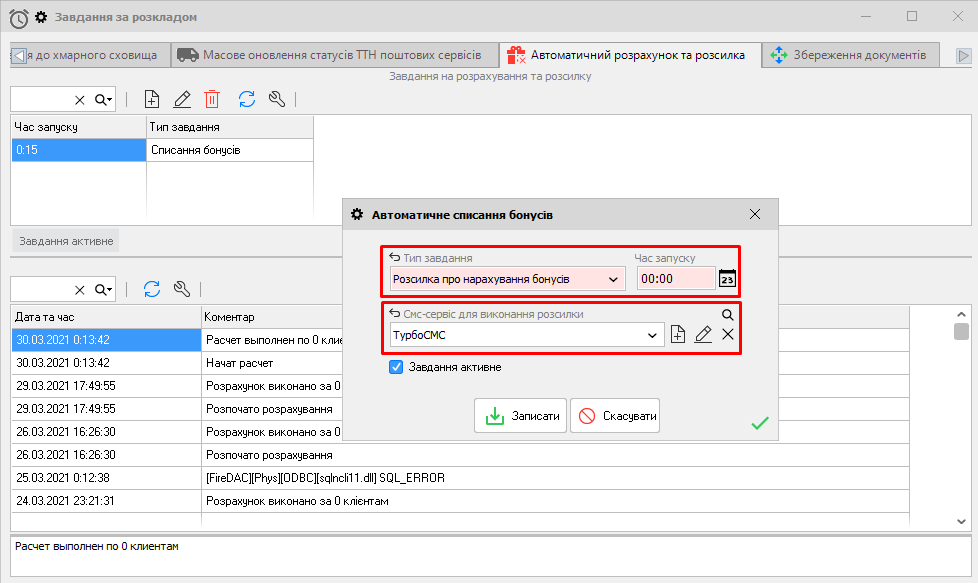Click the green checkmark in dialog corner
Screen dimensions: 978x583
[x=760, y=424]
